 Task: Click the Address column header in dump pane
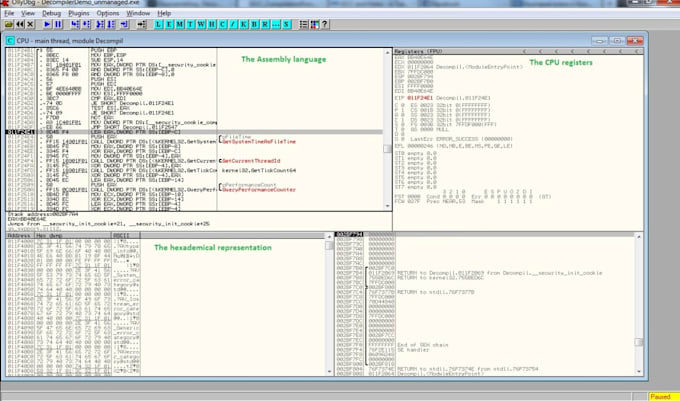[x=20, y=235]
